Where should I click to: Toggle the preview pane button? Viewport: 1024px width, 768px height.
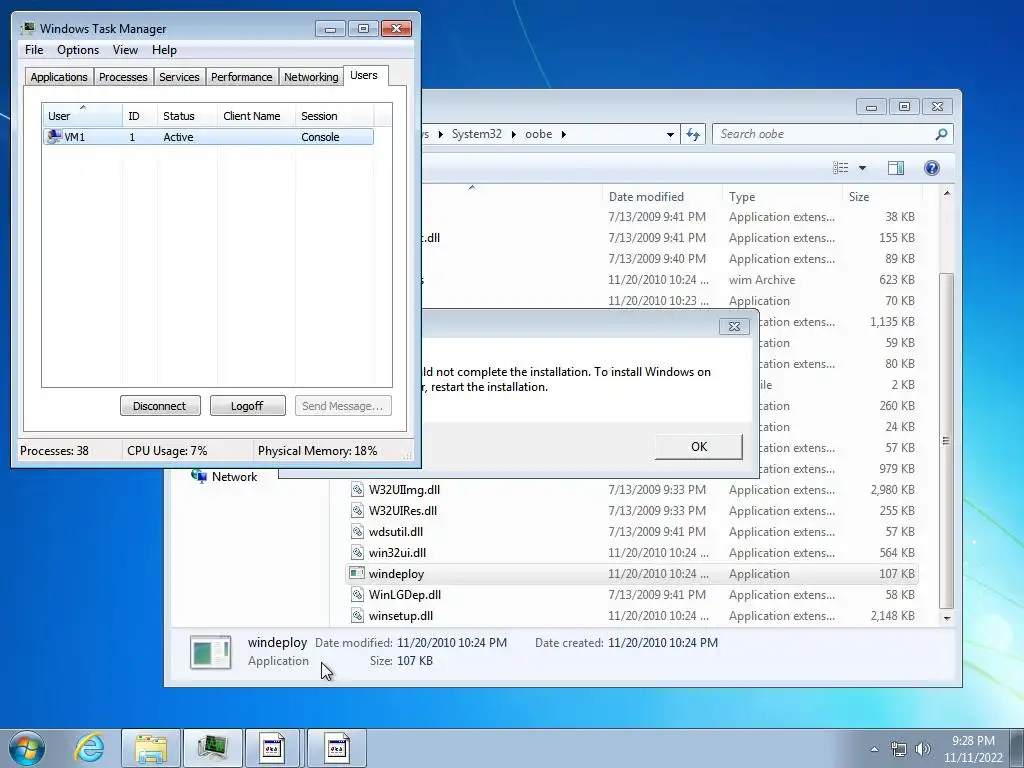[x=896, y=168]
